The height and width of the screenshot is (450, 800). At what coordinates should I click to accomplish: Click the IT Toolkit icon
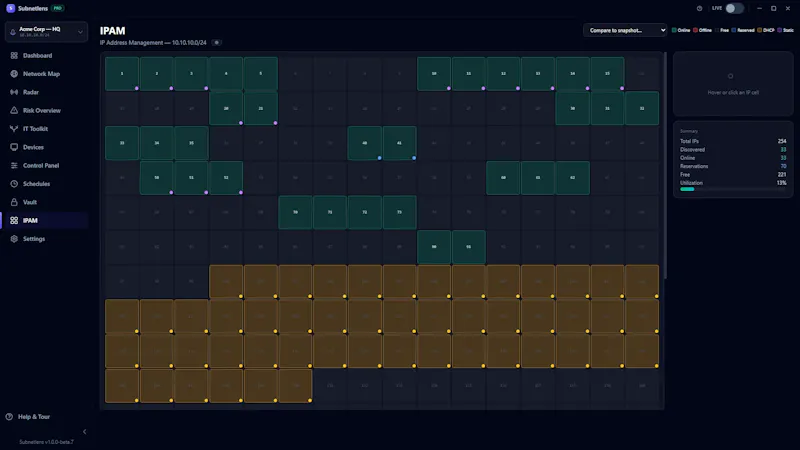tap(14, 129)
